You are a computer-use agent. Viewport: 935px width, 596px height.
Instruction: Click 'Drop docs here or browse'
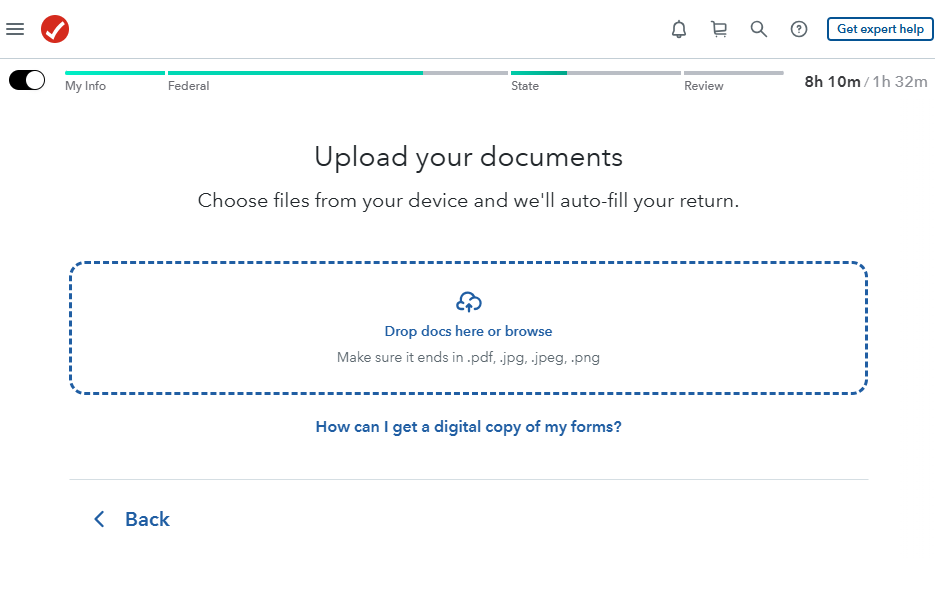tap(468, 331)
